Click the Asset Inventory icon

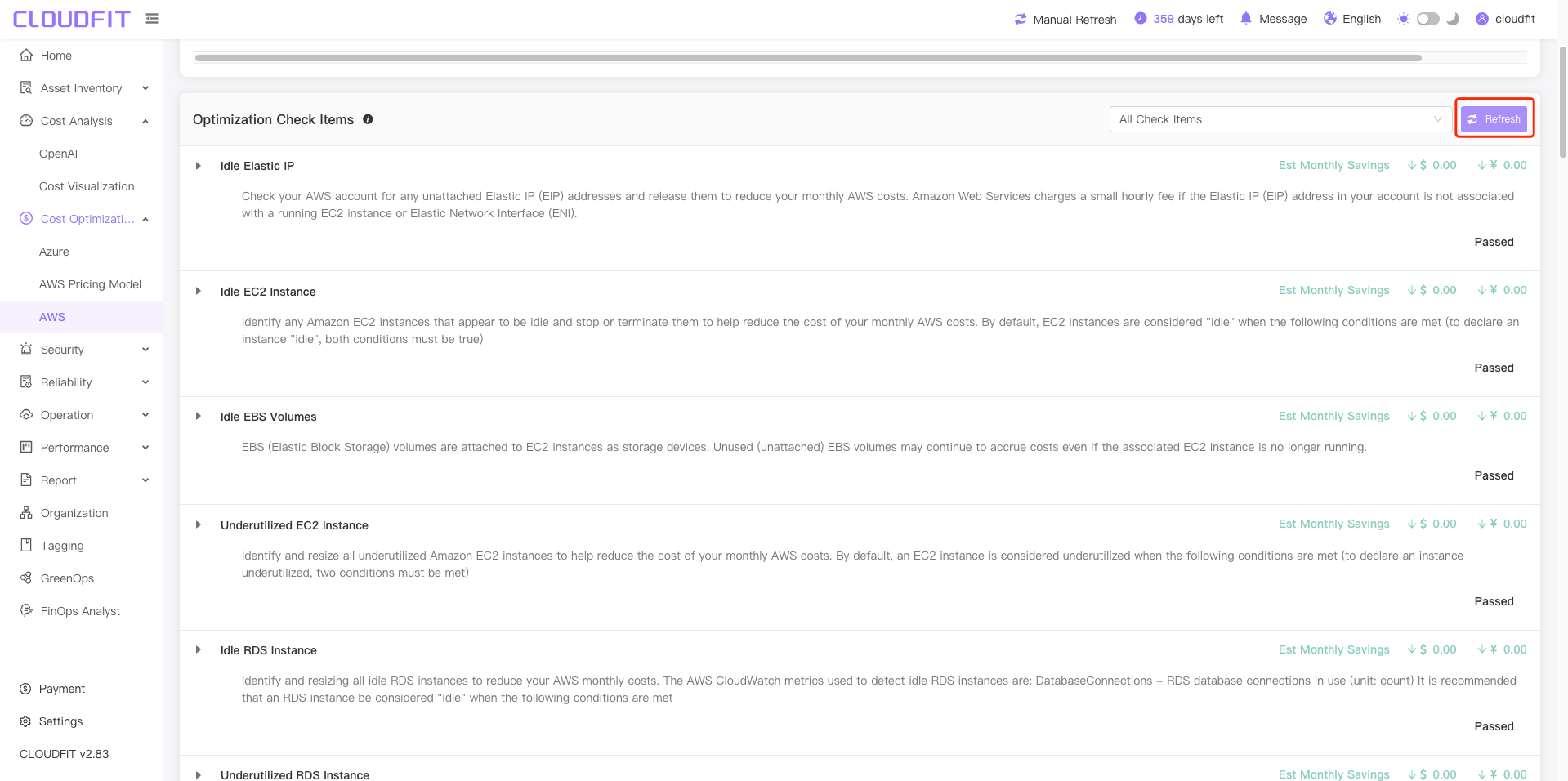[26, 87]
